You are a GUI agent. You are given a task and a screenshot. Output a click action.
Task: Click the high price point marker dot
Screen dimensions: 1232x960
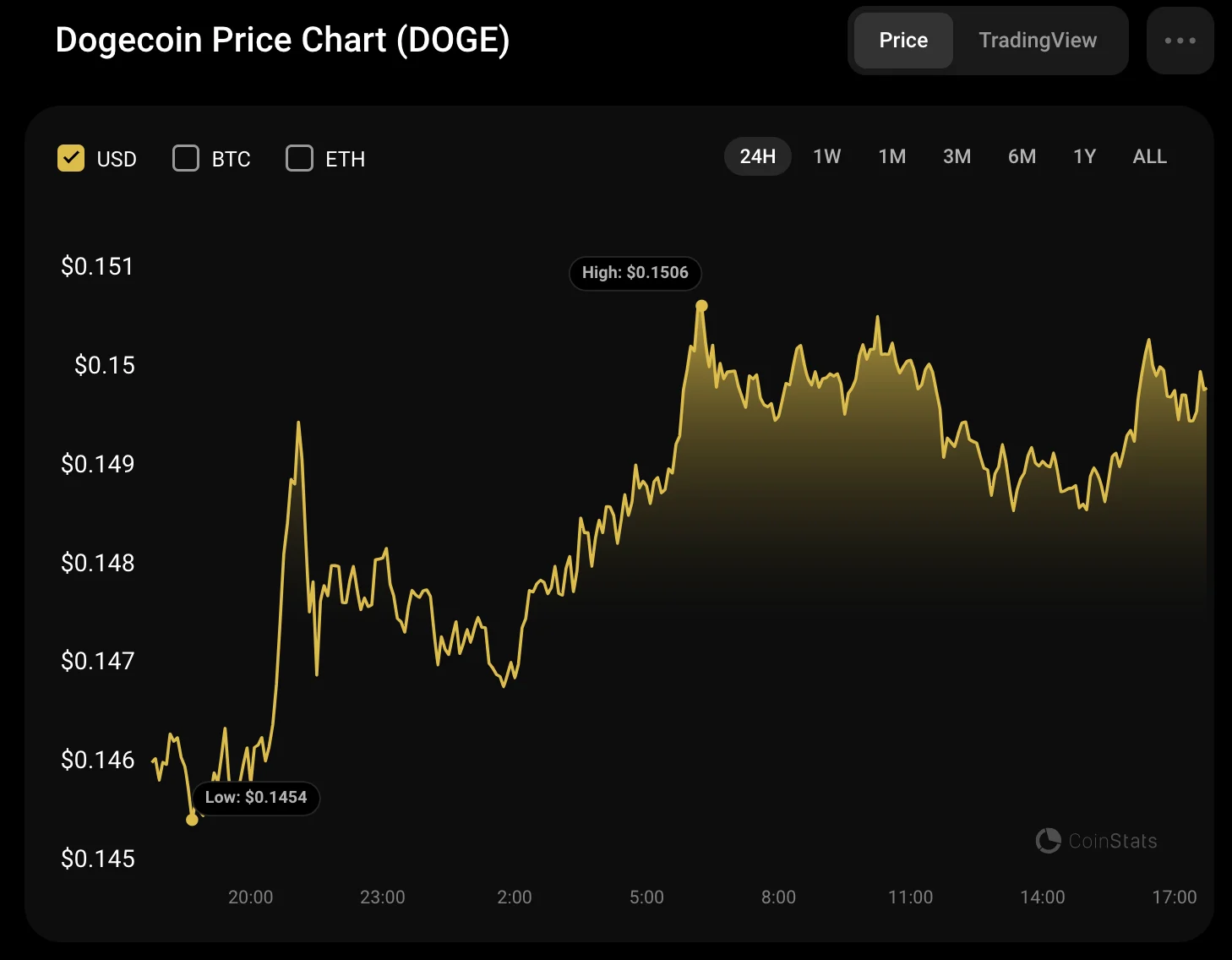point(701,306)
